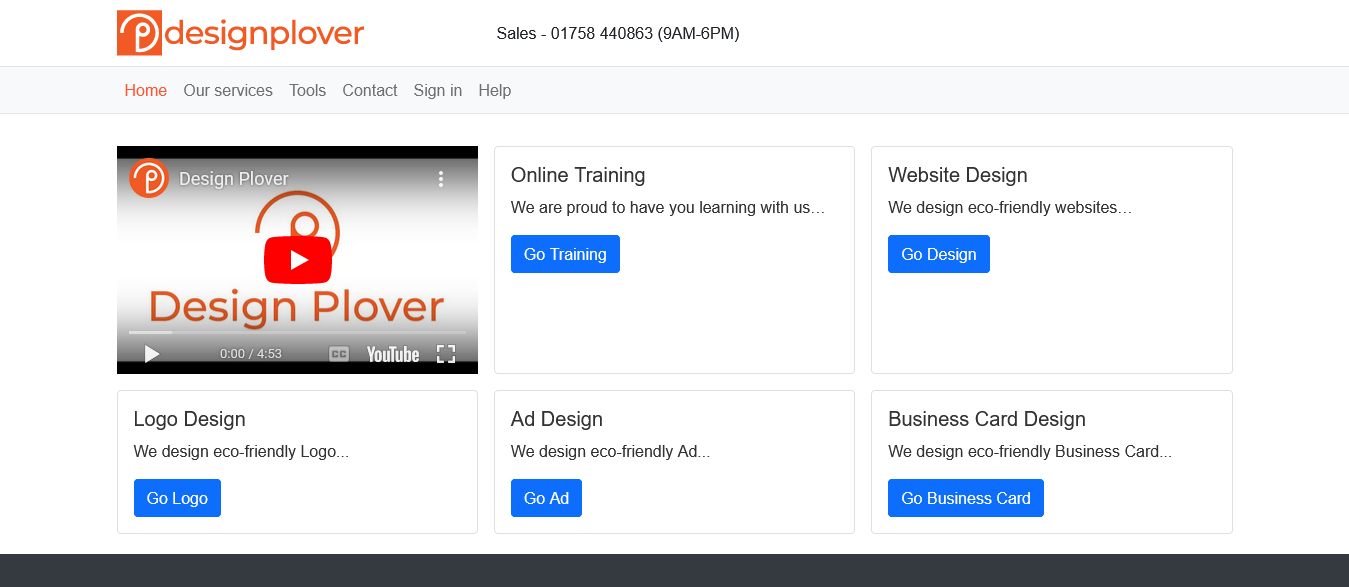Click the Go Training button
Viewport: 1349px width, 587px height.
565,254
